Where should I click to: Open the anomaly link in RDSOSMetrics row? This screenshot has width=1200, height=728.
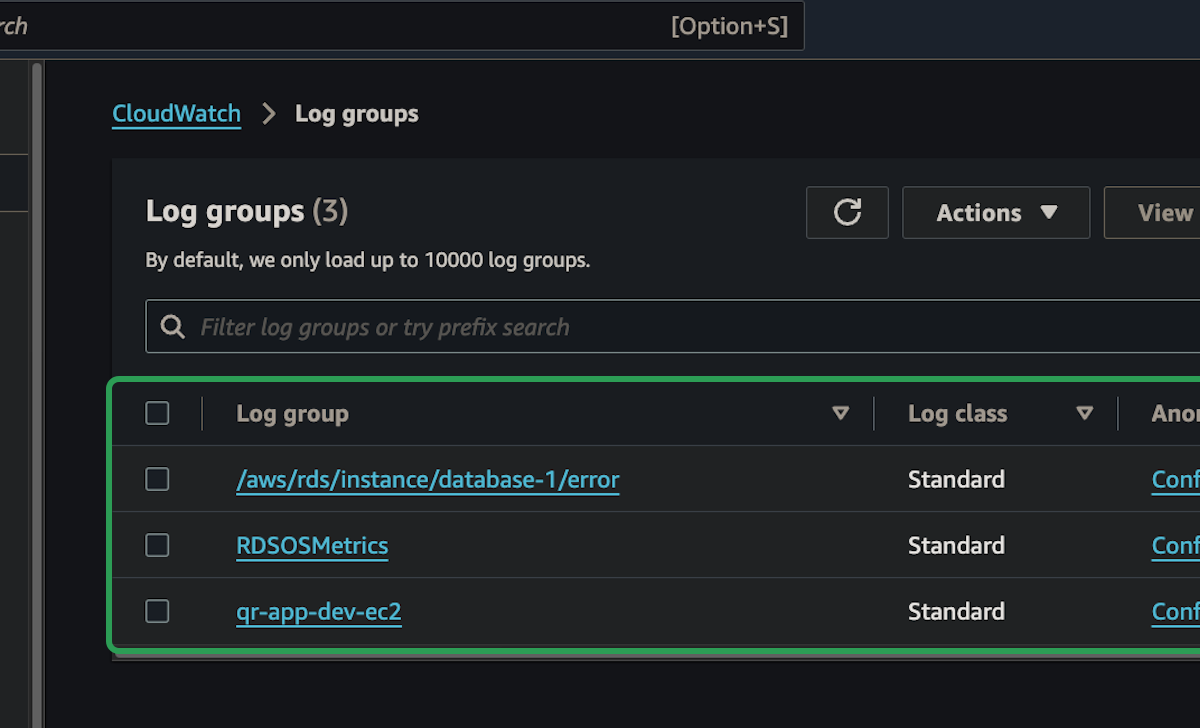tap(1176, 545)
